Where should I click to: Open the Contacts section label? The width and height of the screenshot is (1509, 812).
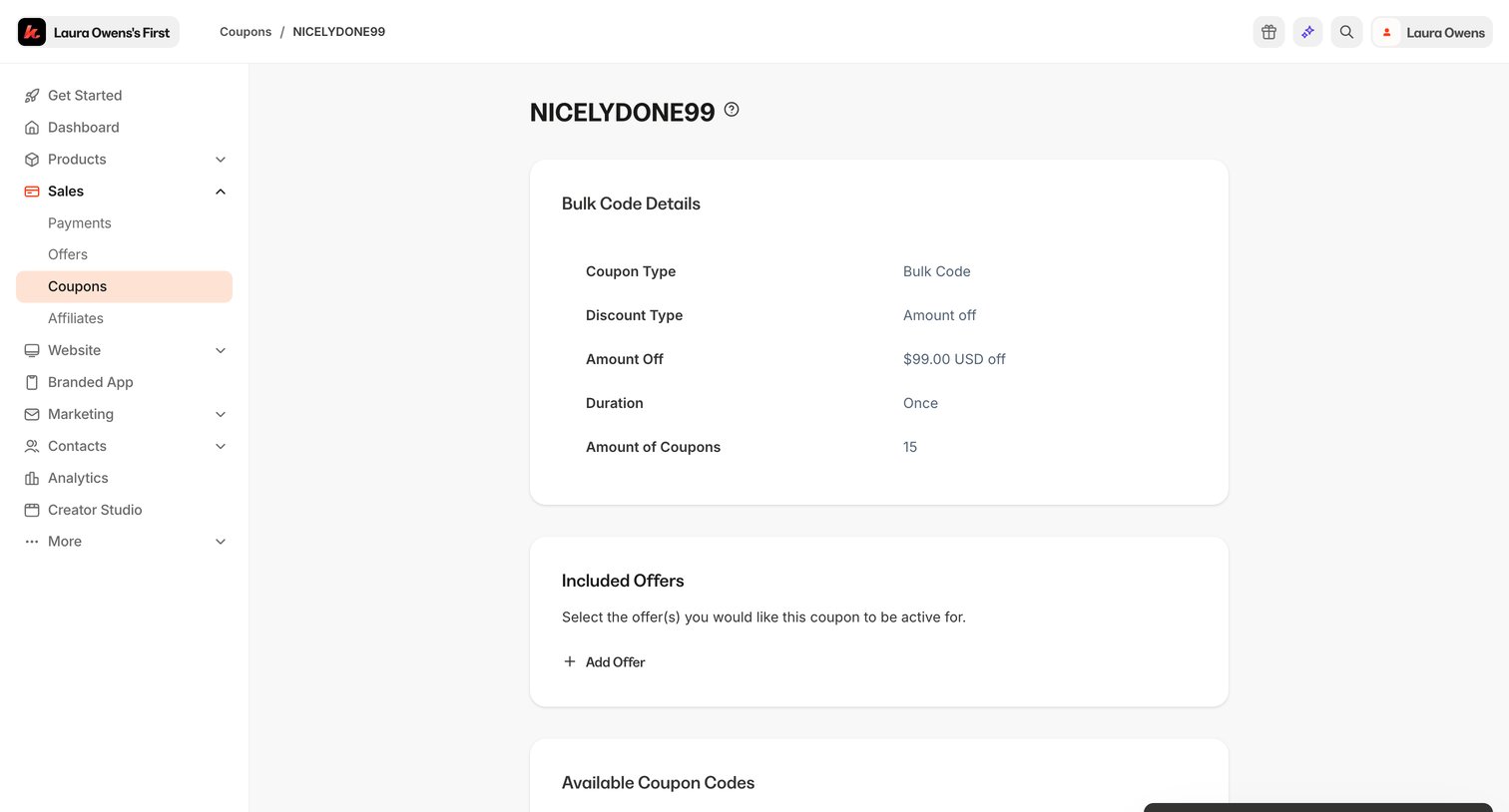[77, 446]
